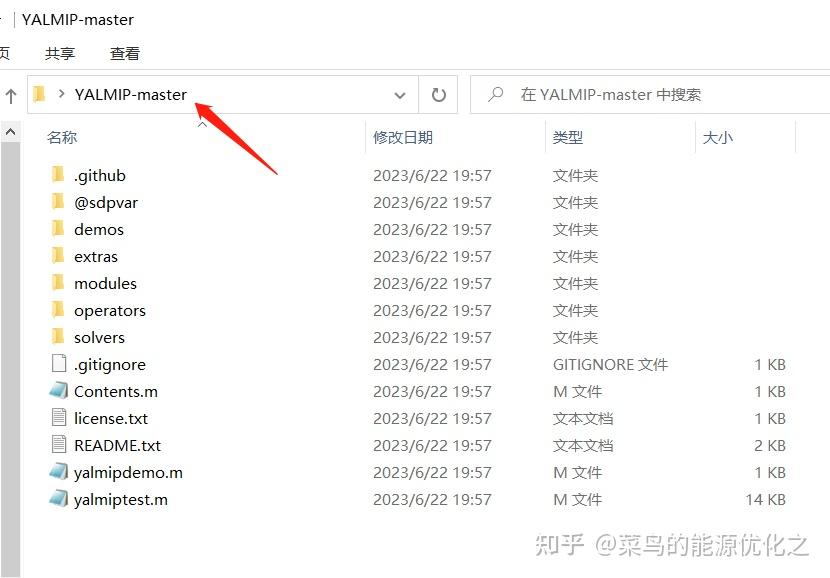Click the license.txt text file icon

(x=59, y=417)
